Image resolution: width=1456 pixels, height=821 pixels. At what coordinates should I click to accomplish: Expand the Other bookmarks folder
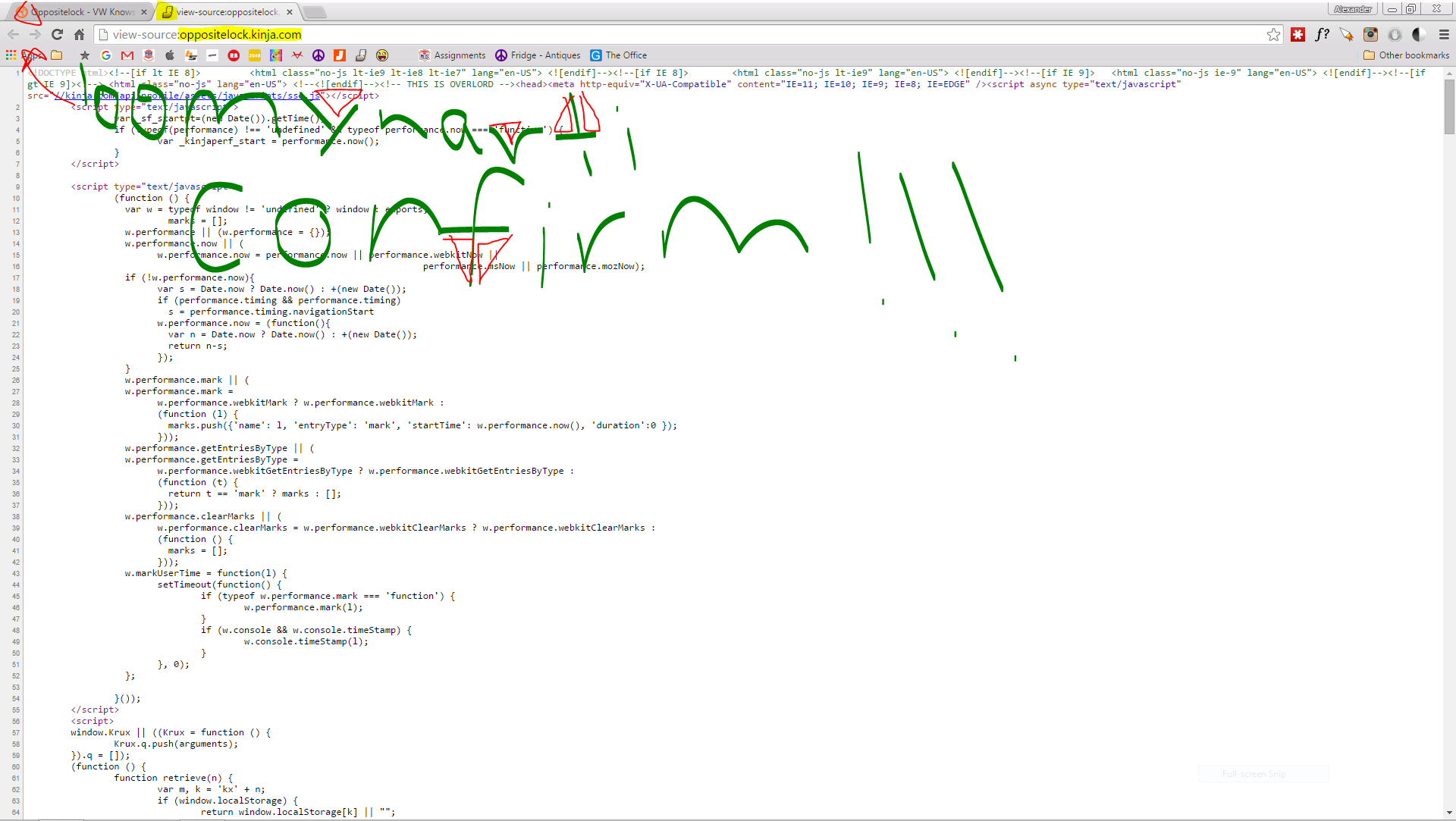click(x=1406, y=55)
